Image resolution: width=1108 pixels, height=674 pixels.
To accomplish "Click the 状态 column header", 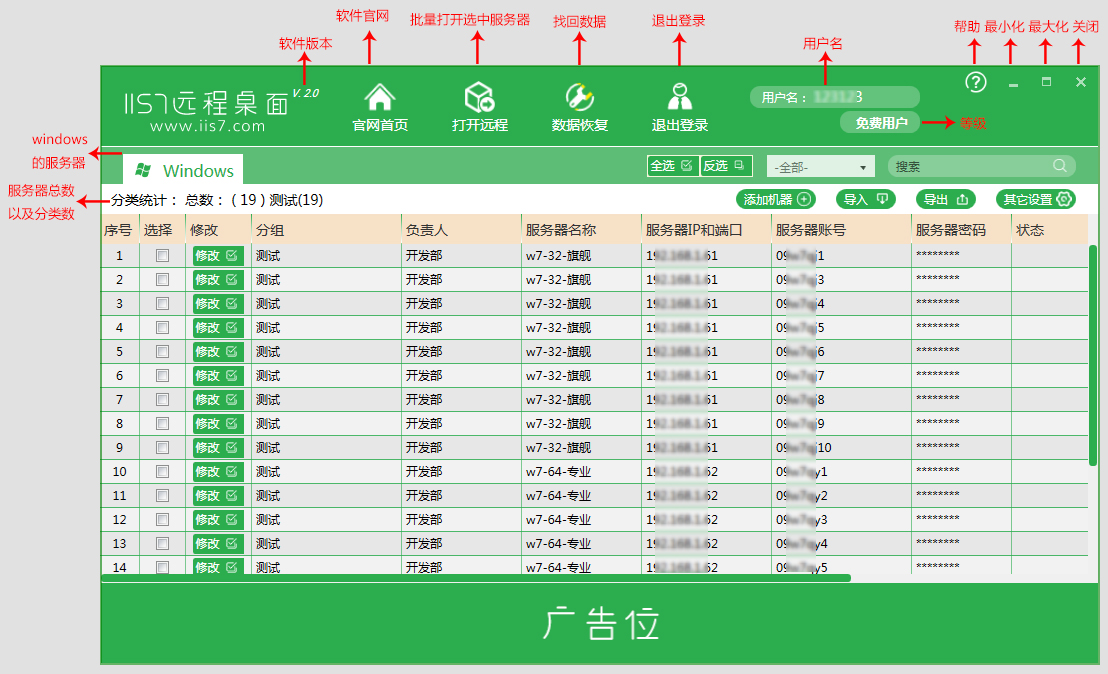I will [x=1049, y=230].
